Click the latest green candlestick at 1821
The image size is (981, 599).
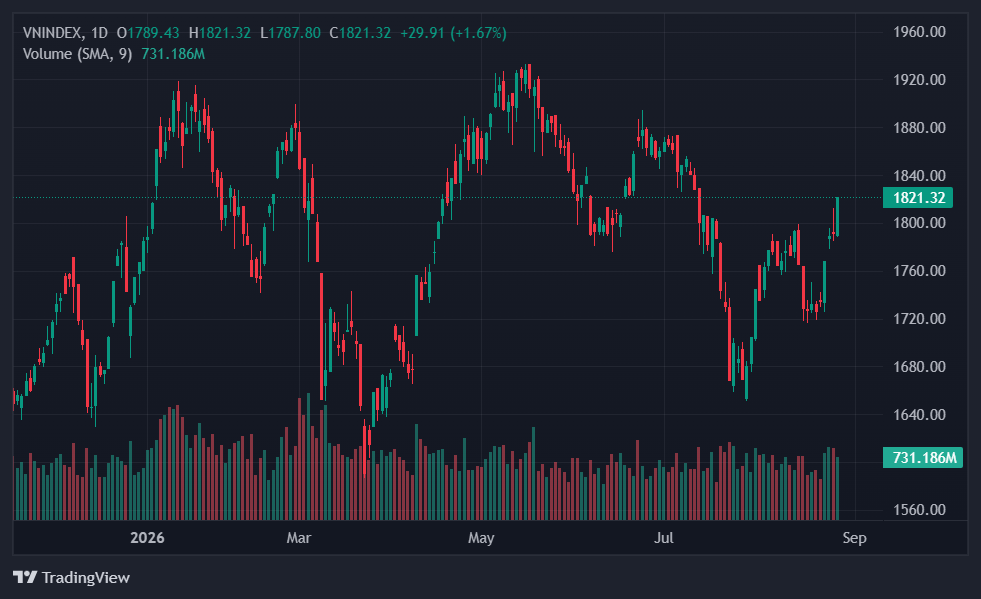(837, 217)
